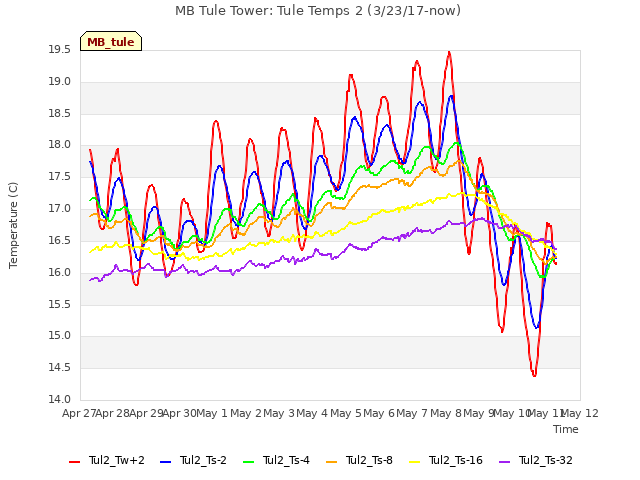Click the blue Tul2_Ts-2 legend swatch
This screenshot has height=480, width=640.
point(165,462)
